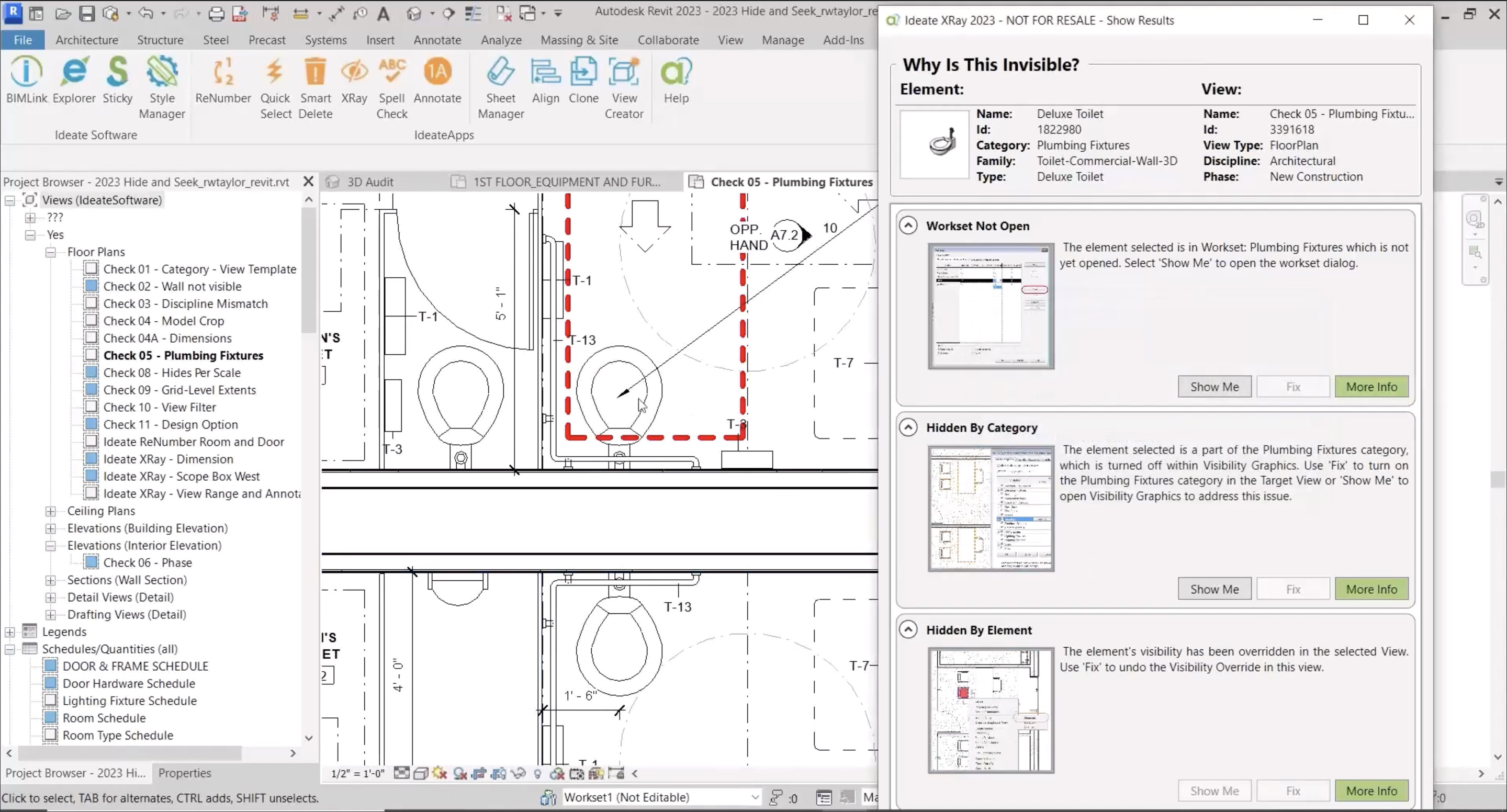The width and height of the screenshot is (1507, 812).
Task: Select Check 06 - Phase elevation view
Action: coord(148,563)
